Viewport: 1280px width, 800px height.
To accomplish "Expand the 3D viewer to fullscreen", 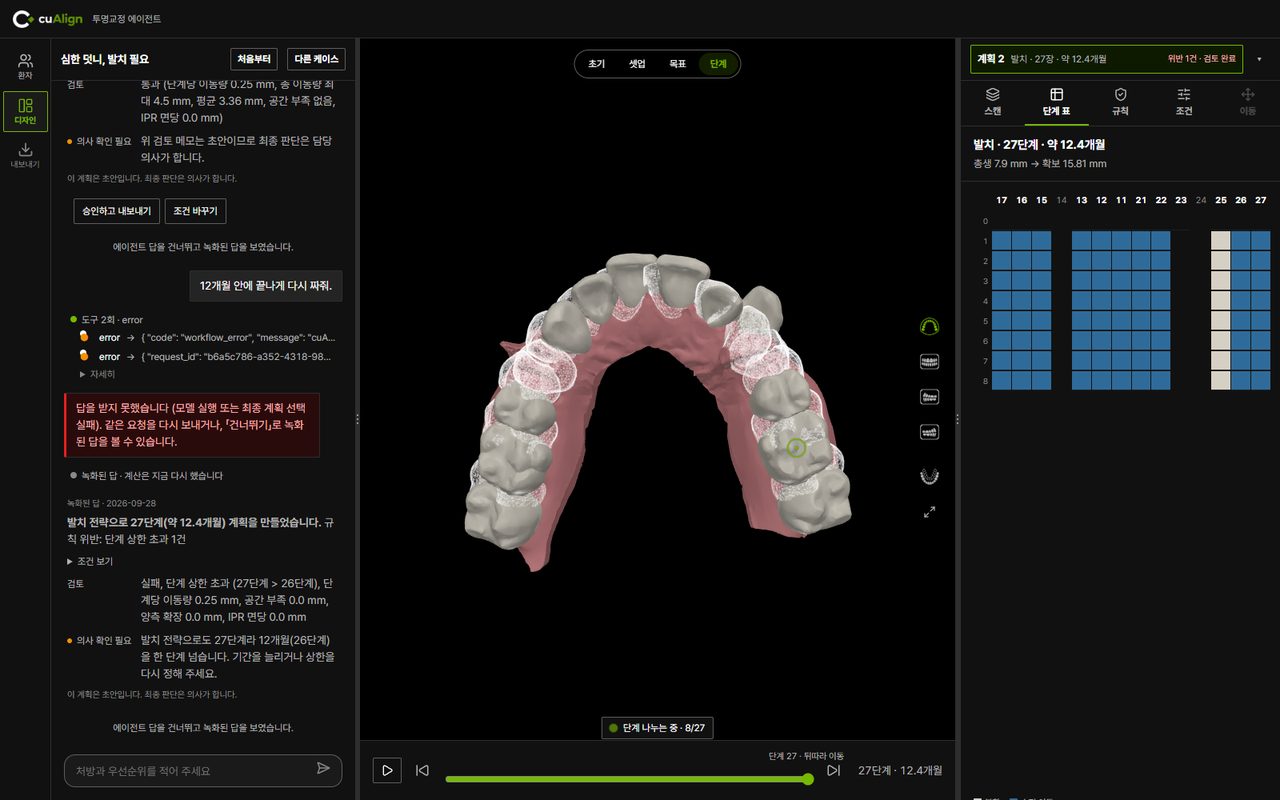I will tap(929, 512).
